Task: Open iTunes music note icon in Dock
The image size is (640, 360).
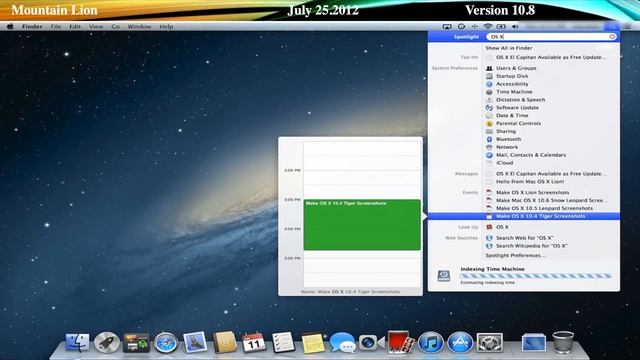Action: point(430,342)
